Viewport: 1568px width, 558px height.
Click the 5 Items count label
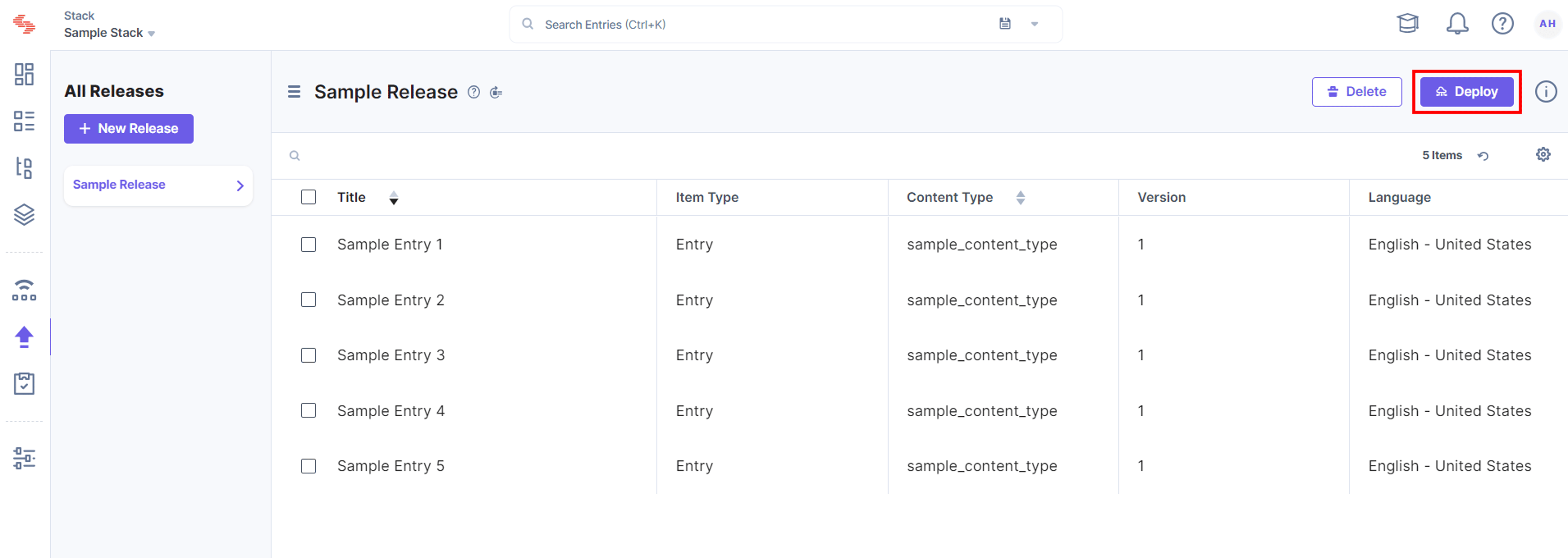1441,155
